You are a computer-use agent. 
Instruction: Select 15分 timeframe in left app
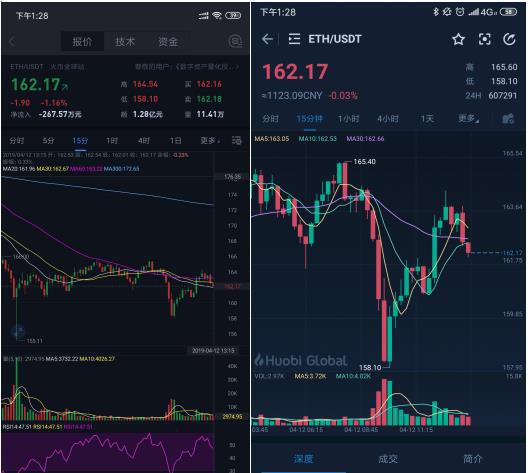(80, 140)
